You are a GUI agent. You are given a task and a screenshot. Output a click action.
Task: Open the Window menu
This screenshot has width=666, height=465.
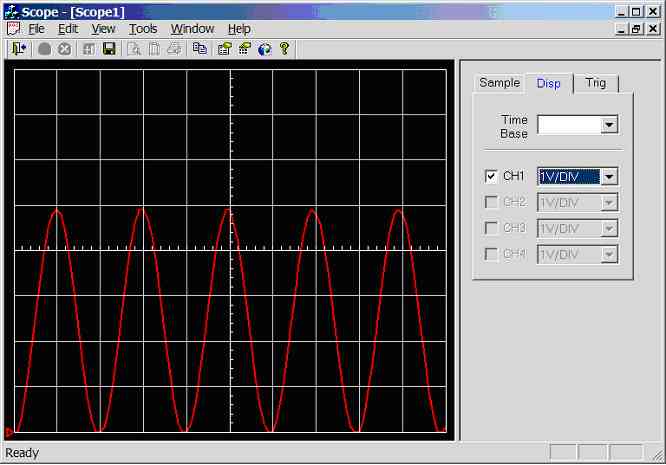click(x=192, y=29)
